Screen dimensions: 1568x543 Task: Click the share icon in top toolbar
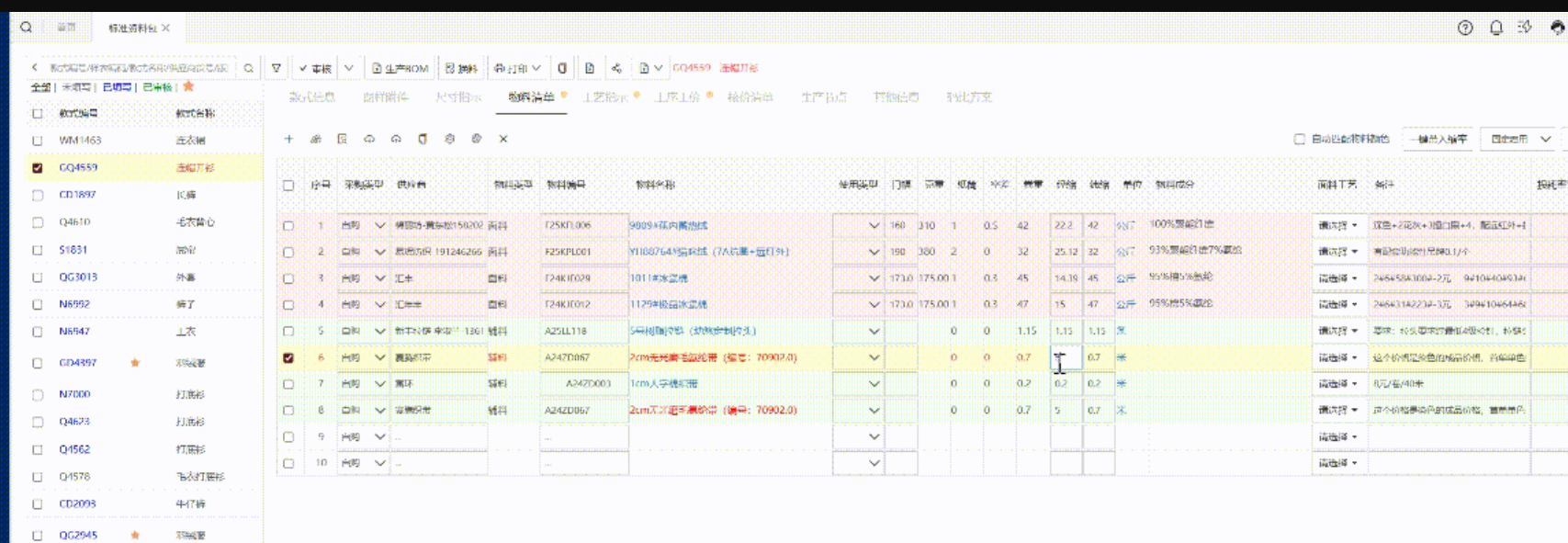(616, 68)
